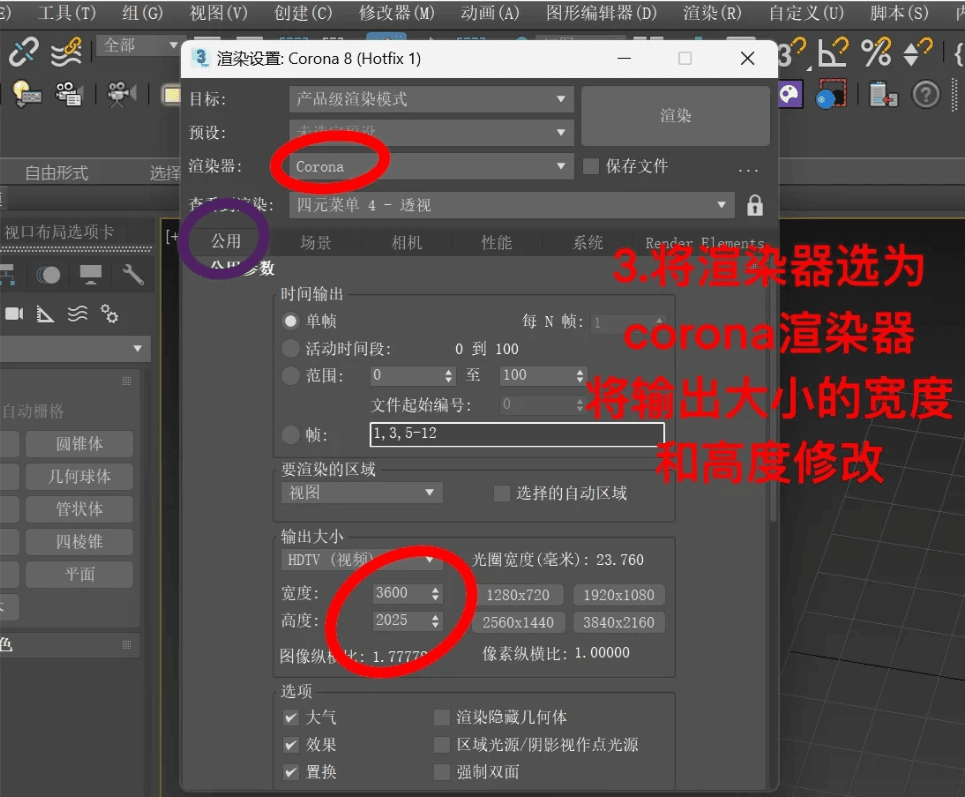Open the 渲染 menu
The width and height of the screenshot is (965, 797).
(713, 13)
